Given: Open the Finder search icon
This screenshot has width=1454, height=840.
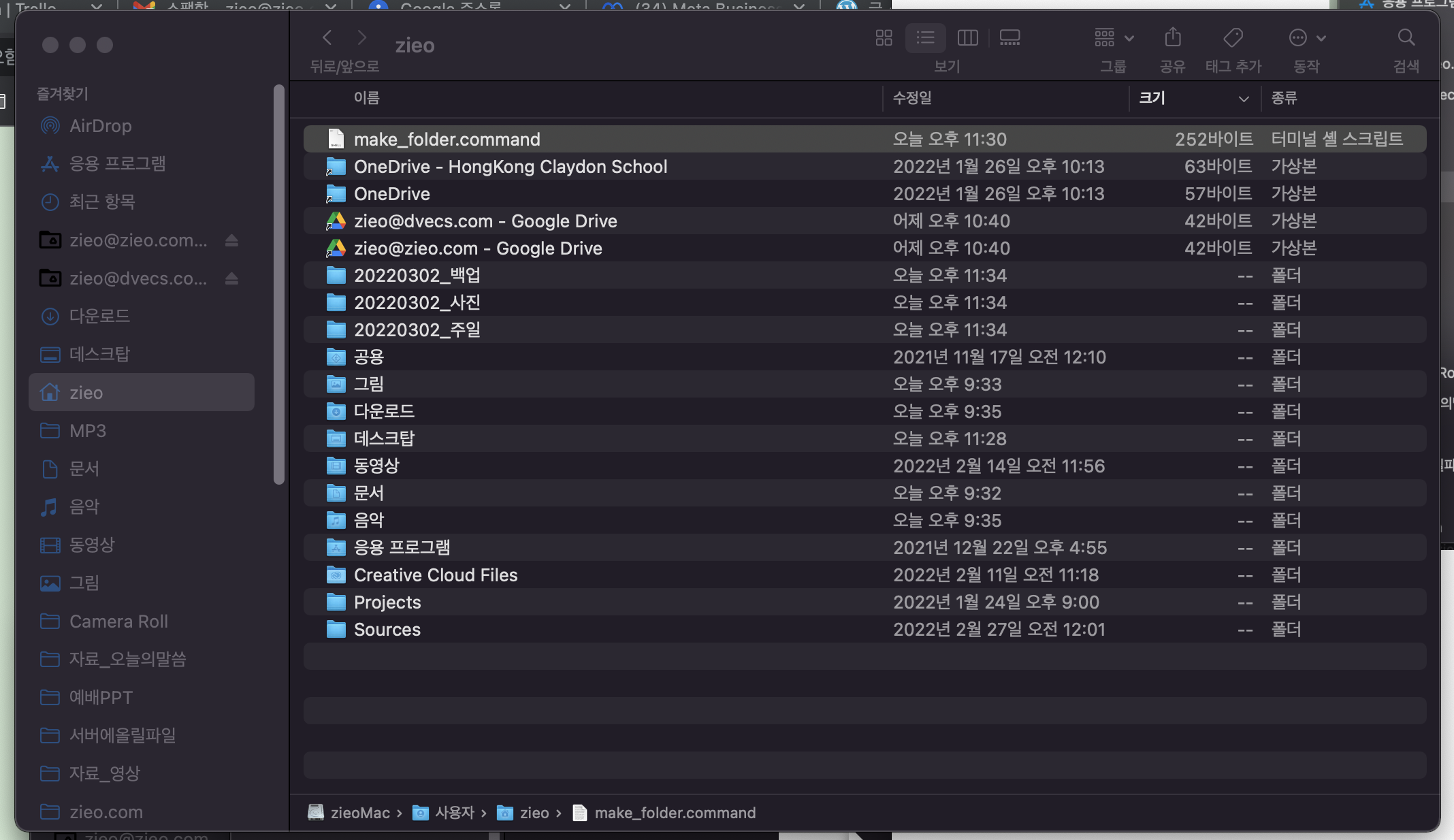Looking at the screenshot, I should [1406, 38].
